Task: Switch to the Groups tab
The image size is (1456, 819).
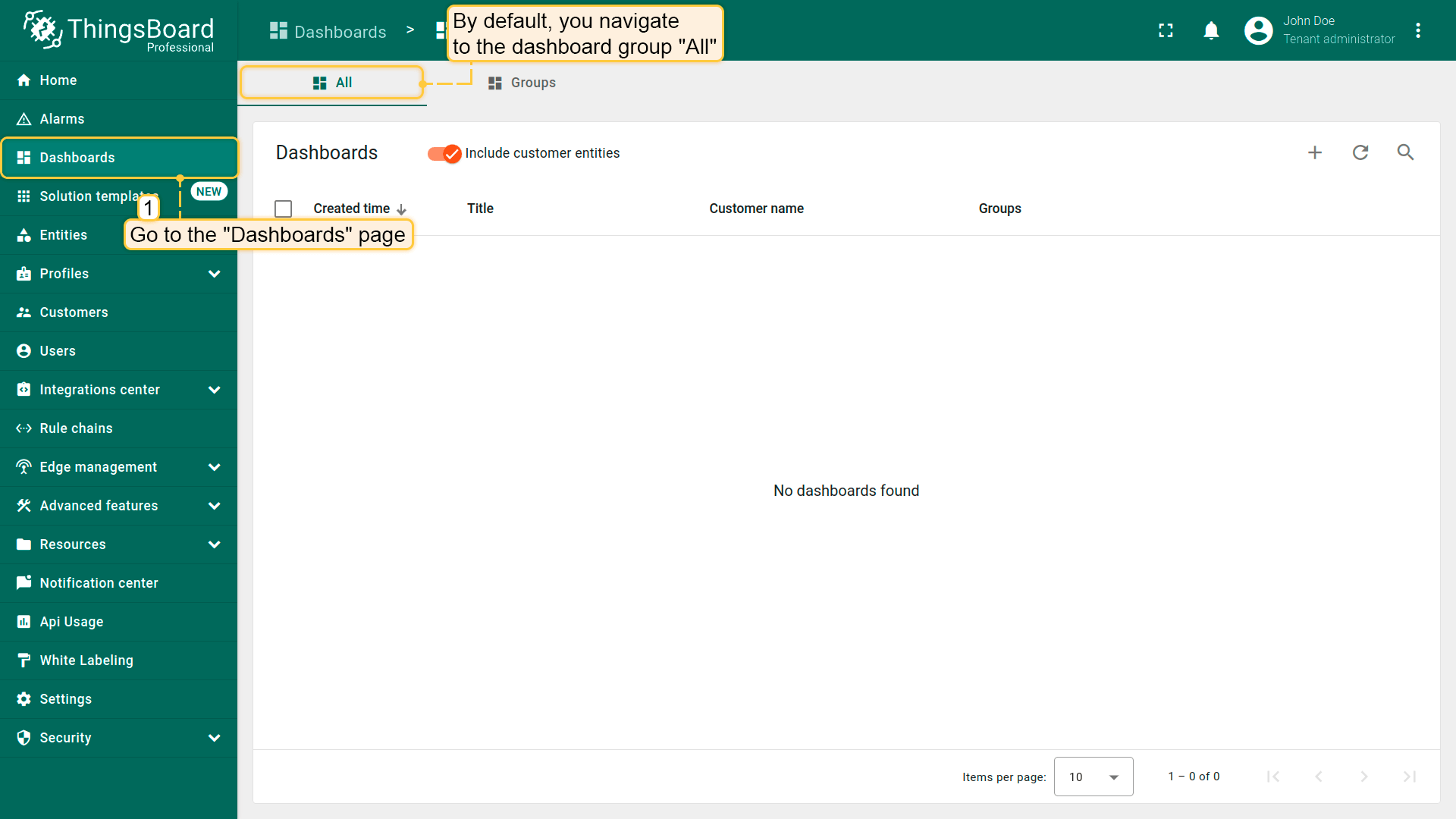Action: [x=522, y=83]
